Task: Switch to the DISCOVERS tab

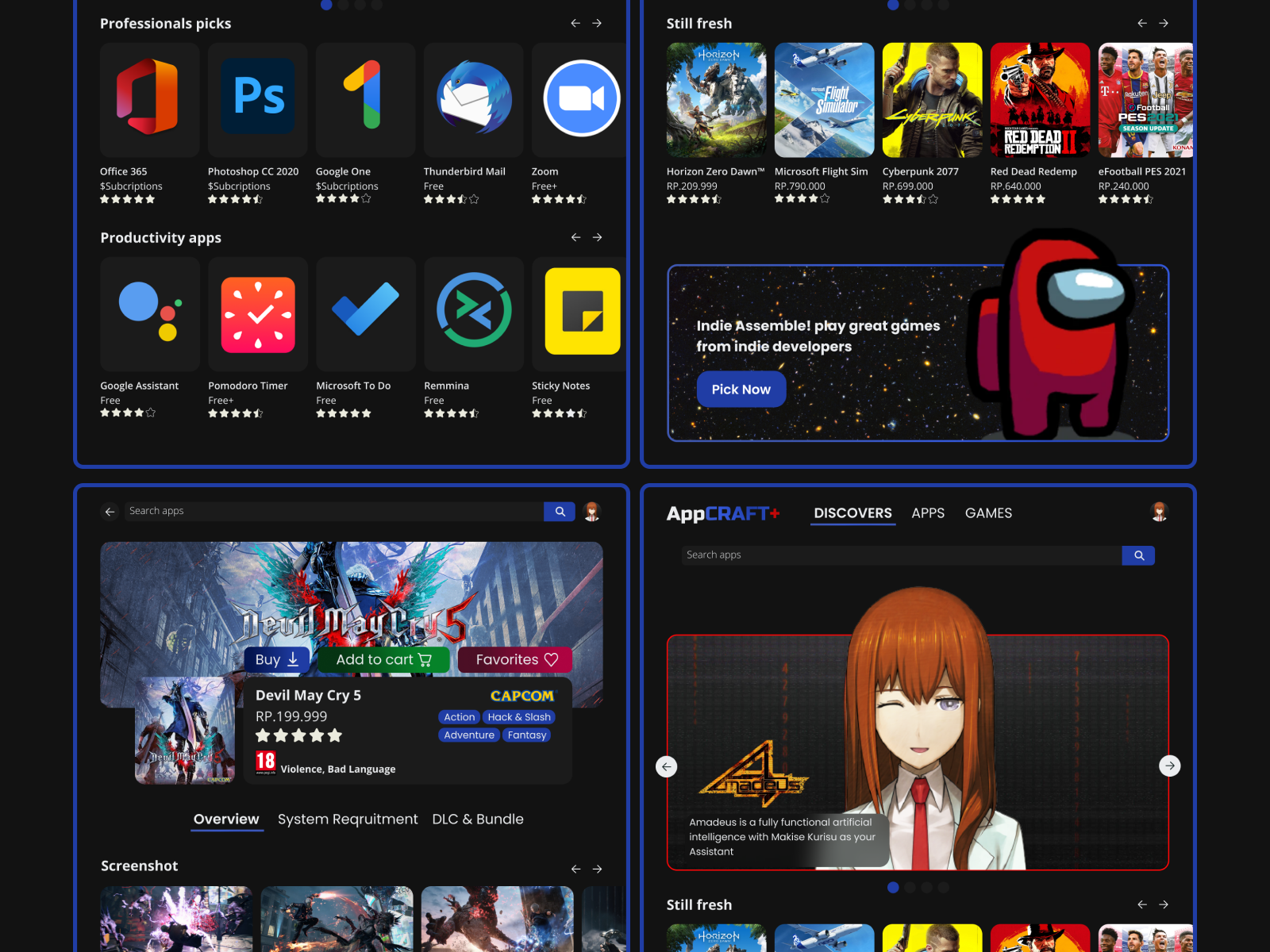Action: click(x=852, y=513)
